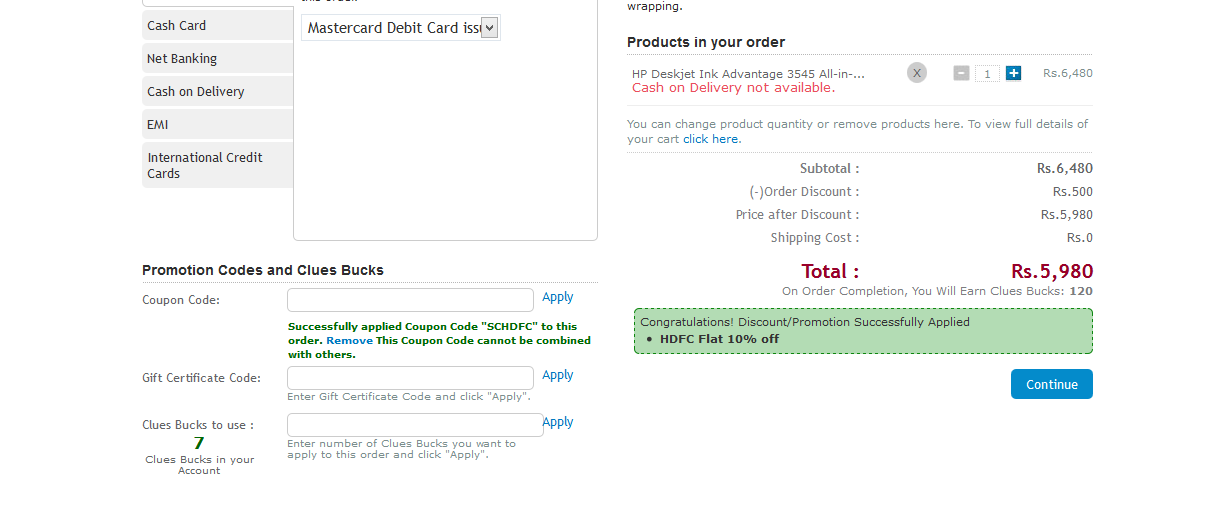The image size is (1228, 508).
Task: Switch to International Credit Cards tab
Action: [x=217, y=165]
